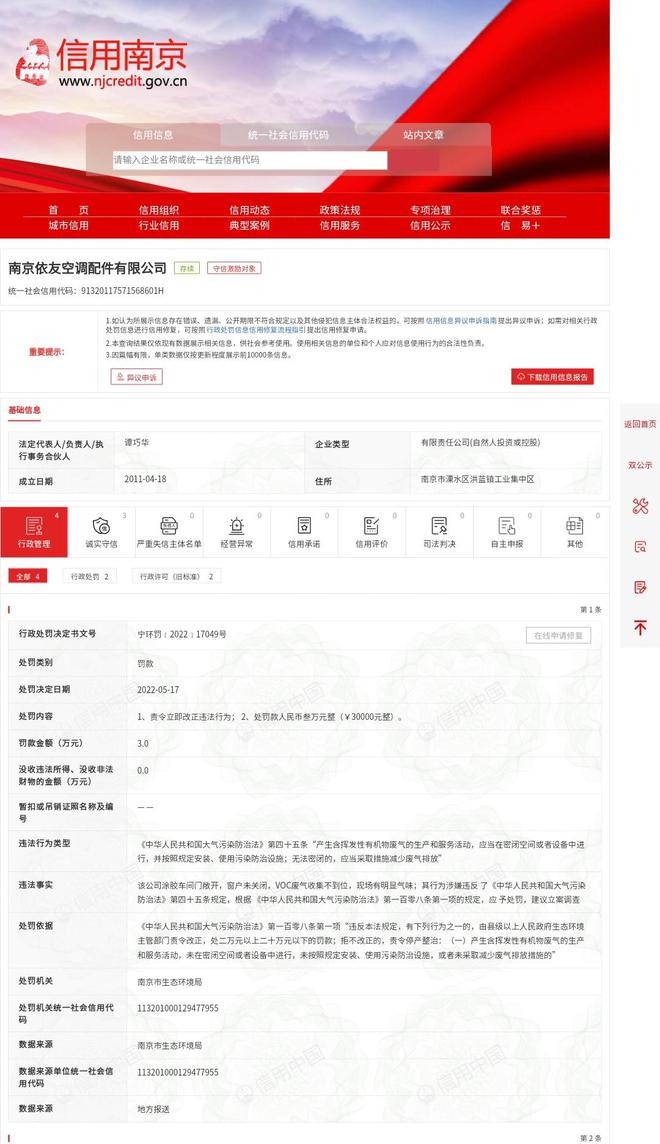Open the 严重失信主体名单 icon tab
This screenshot has height=1144, width=660.
click(x=169, y=532)
